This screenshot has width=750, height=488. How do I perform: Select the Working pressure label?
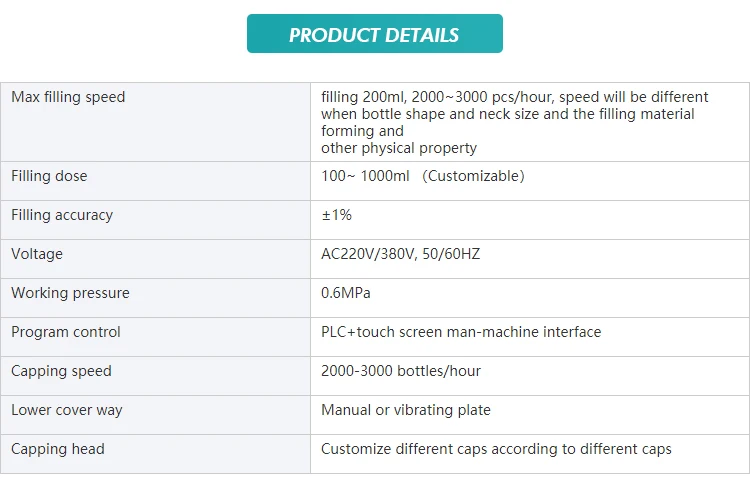pos(70,293)
